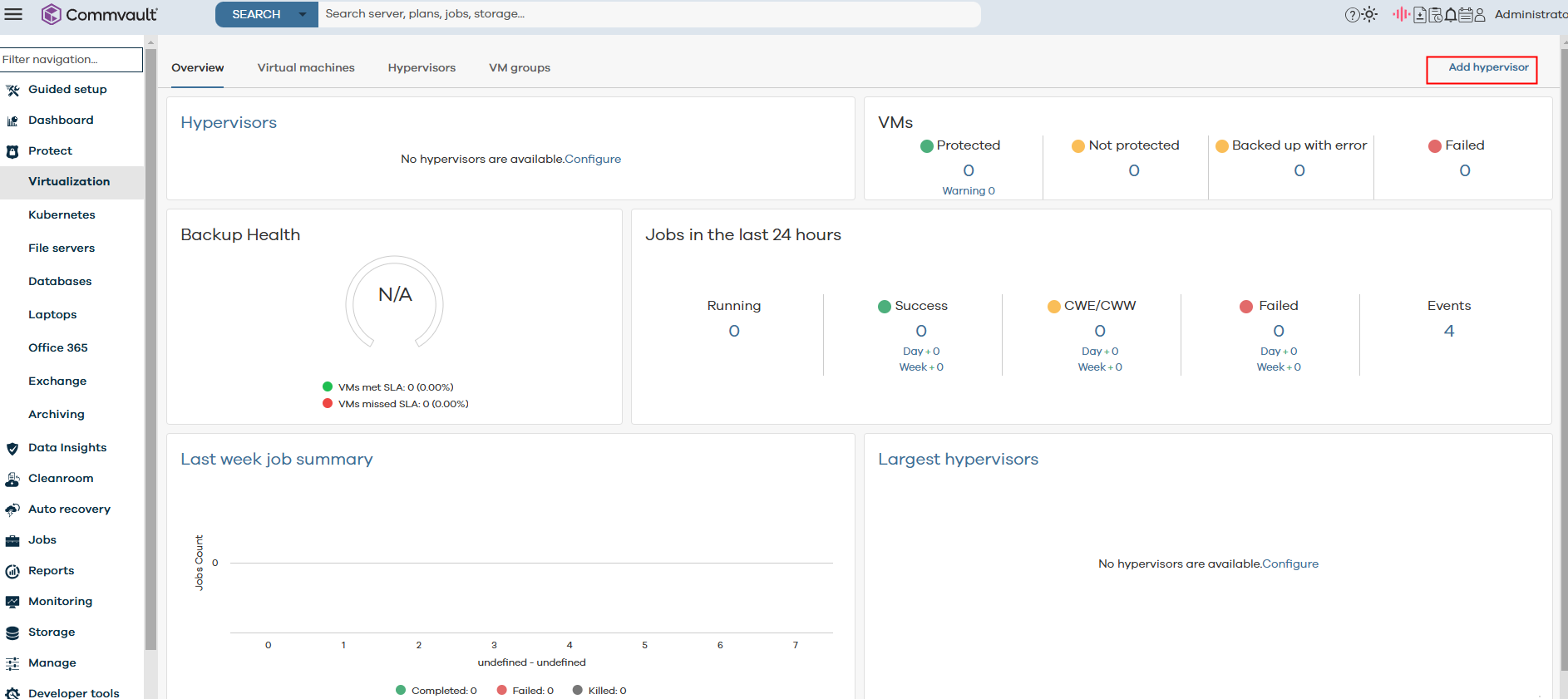This screenshot has height=699, width=1568.
Task: Click the Filter navigation input field
Action: (x=71, y=60)
